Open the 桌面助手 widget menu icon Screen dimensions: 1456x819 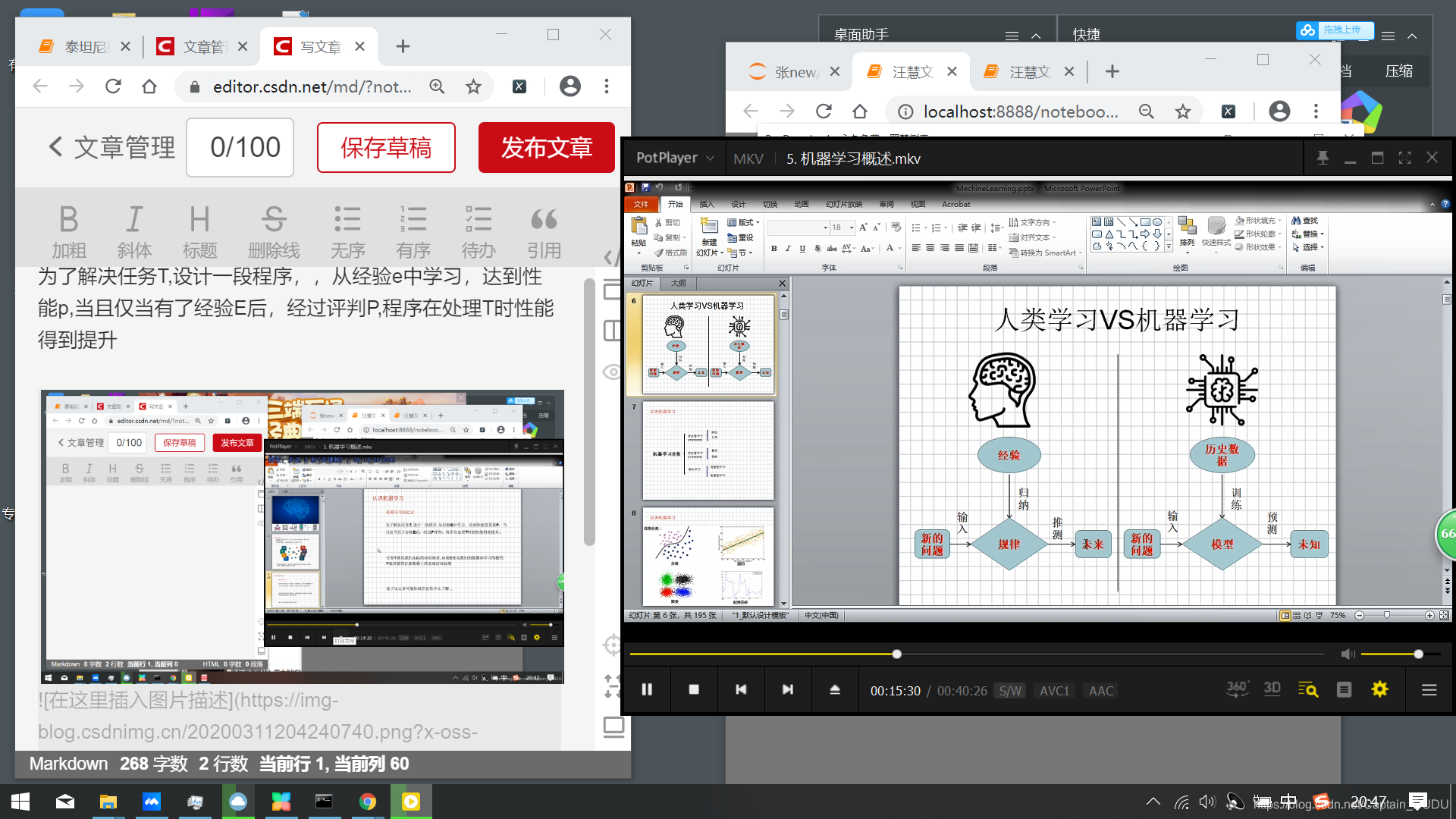(1012, 36)
